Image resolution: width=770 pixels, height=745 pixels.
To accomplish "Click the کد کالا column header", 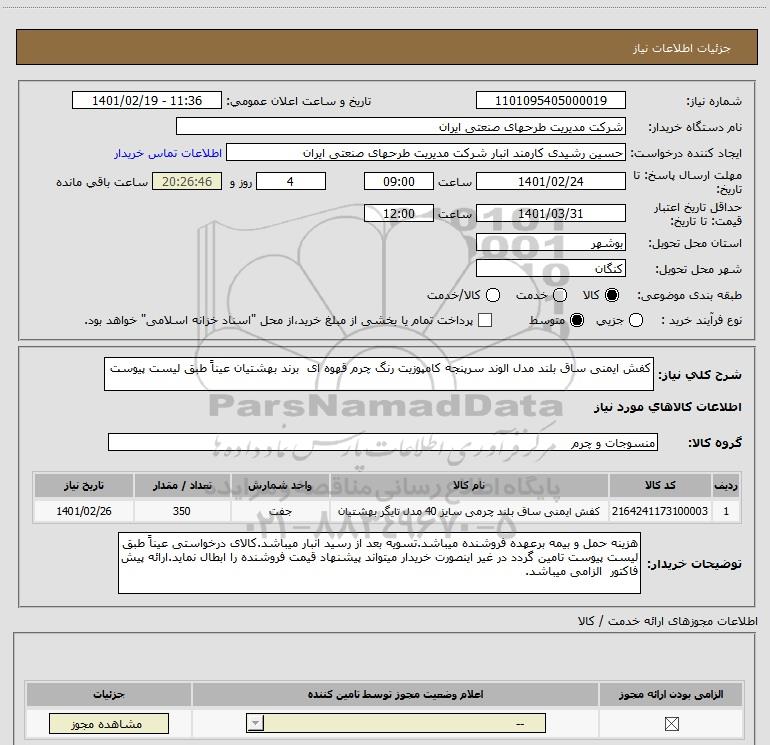I will click(x=660, y=485).
